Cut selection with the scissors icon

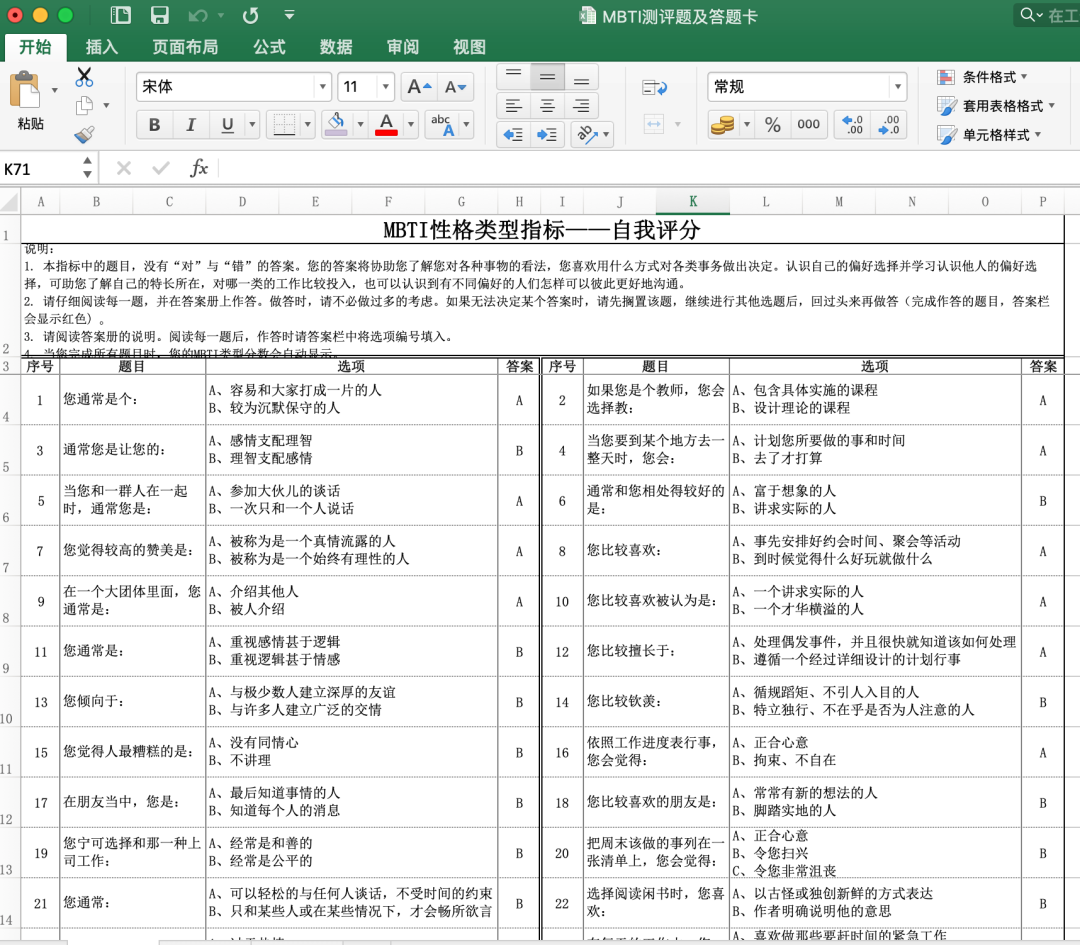[84, 76]
